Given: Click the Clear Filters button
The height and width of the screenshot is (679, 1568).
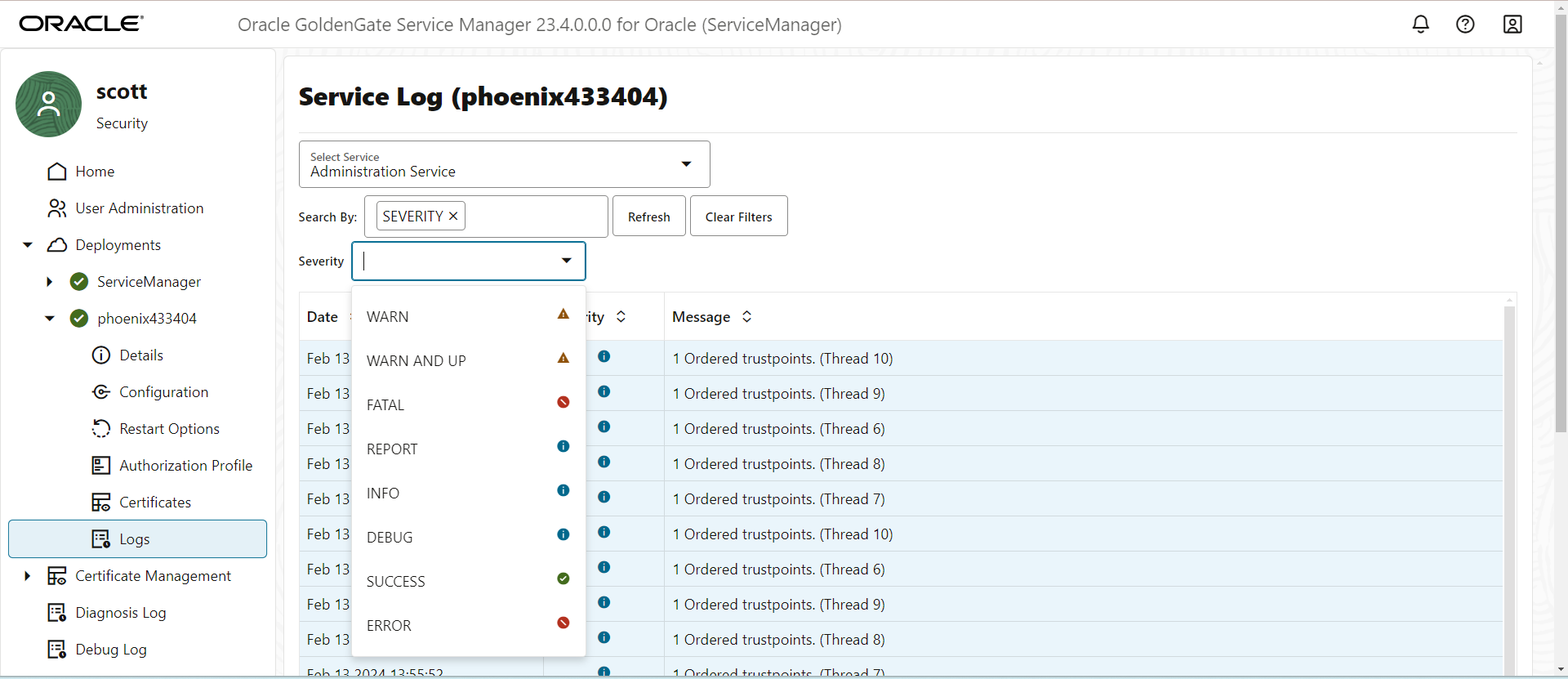Looking at the screenshot, I should click(738, 216).
